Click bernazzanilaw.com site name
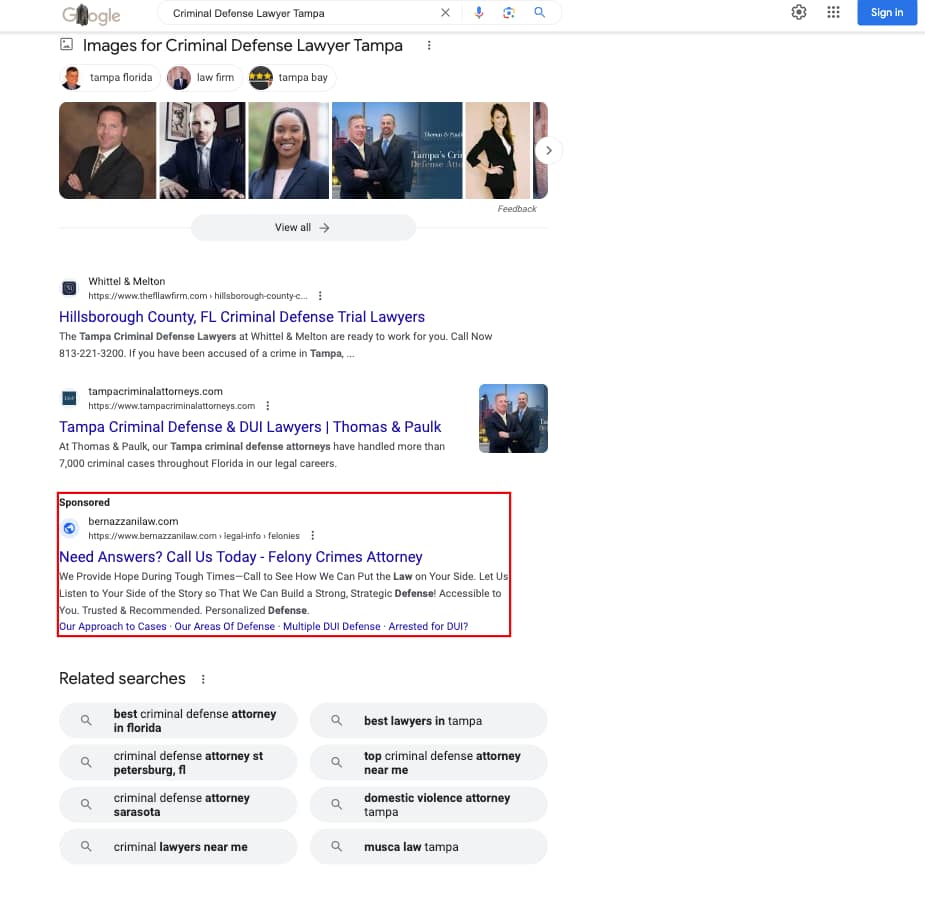Screen dimensions: 925x899 (x=133, y=521)
